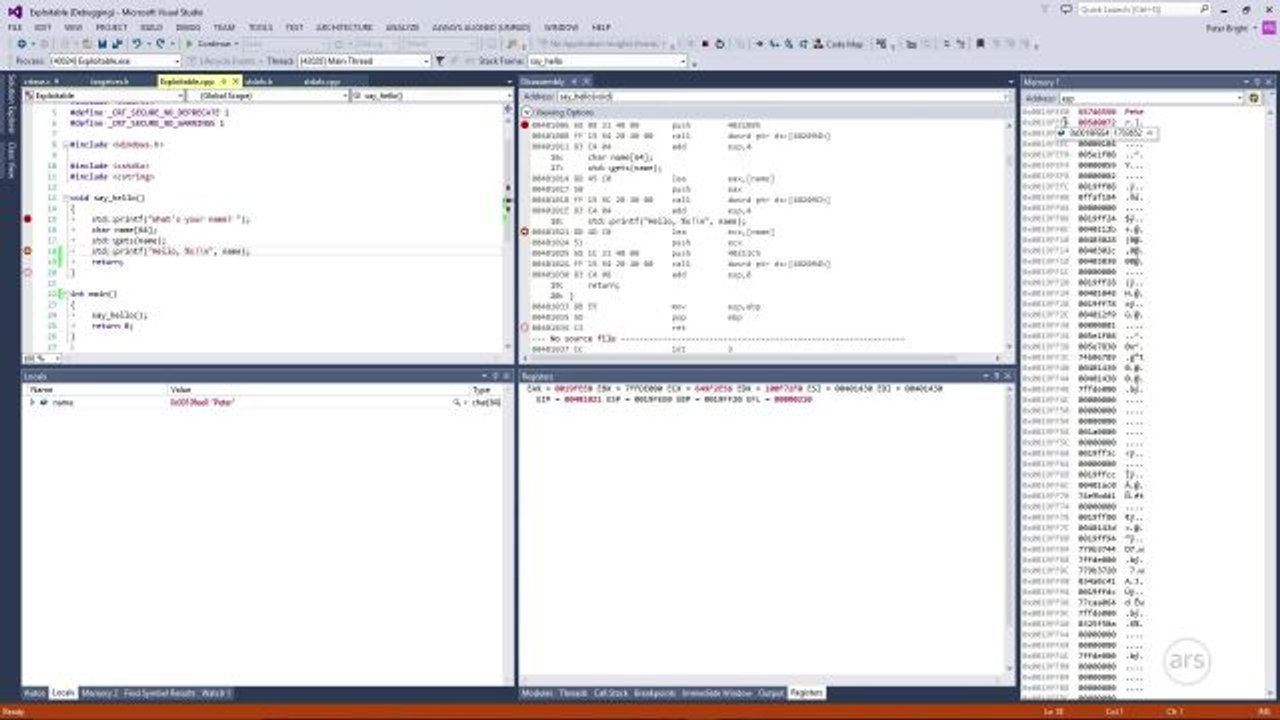
Task: Open the TEAM menu
Action: point(225,27)
